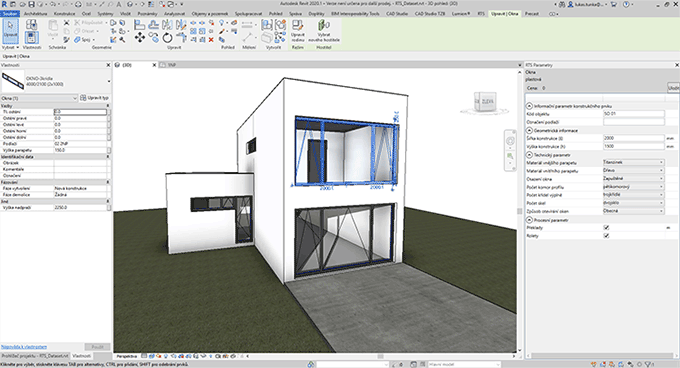Open the Nápověda k vlastnostem link
Viewport: 680px width, 368px height.
point(24,347)
